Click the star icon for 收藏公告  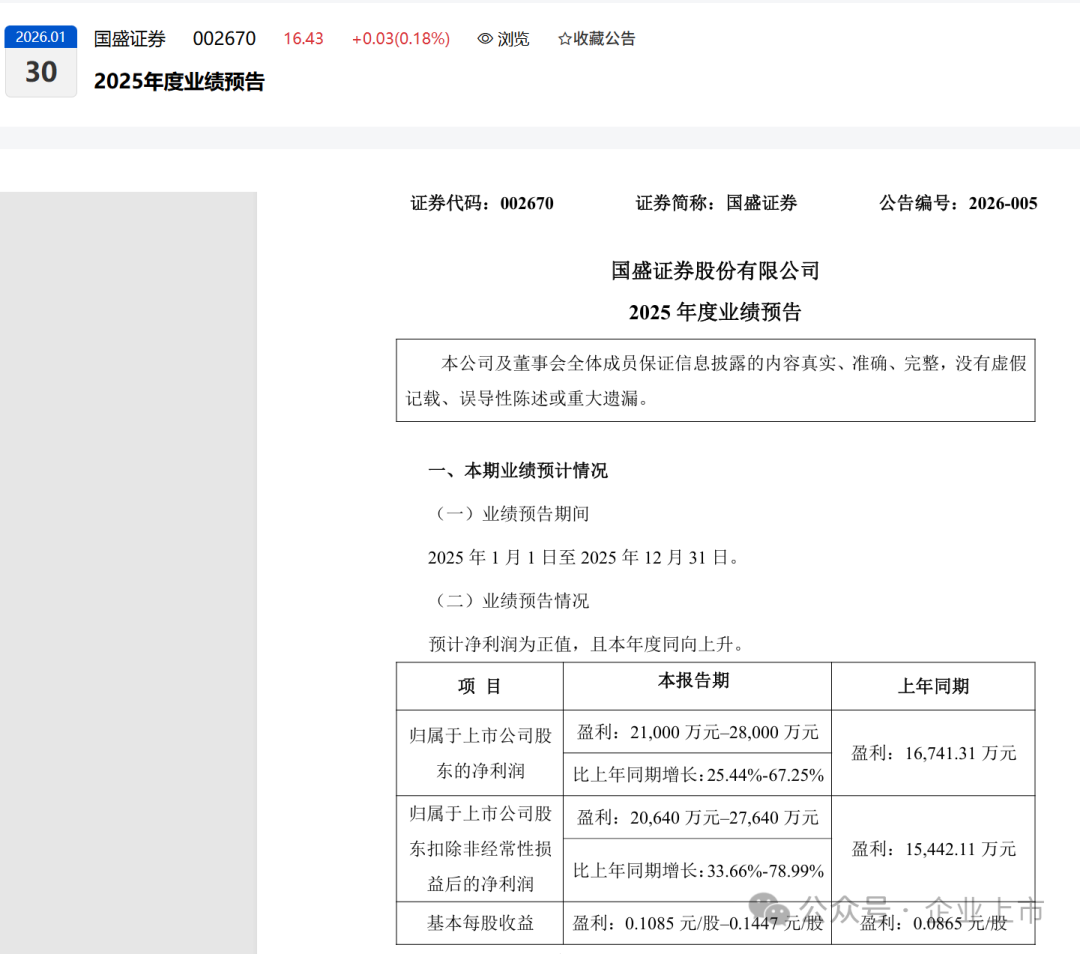565,39
